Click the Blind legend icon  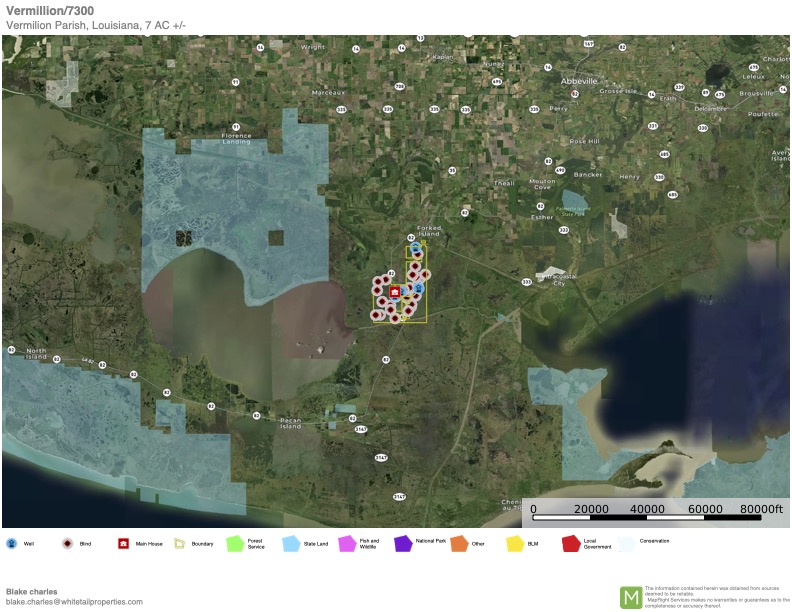tap(67, 543)
